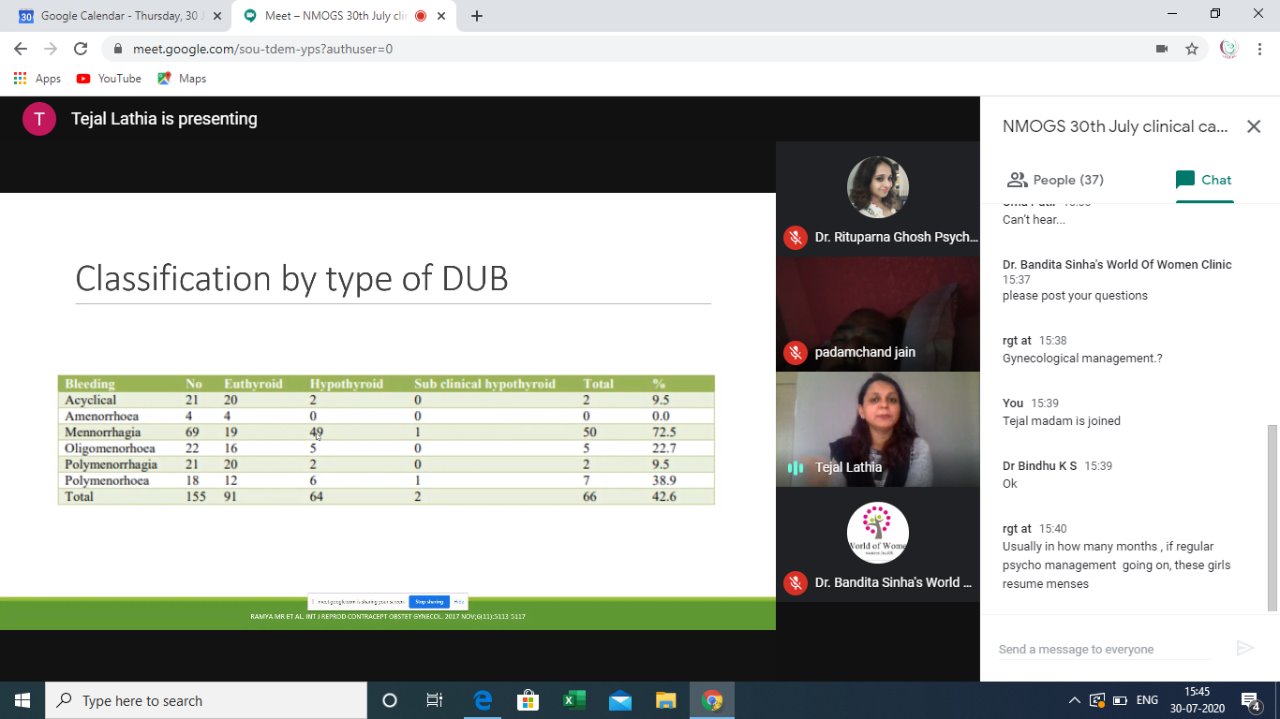Click the camera icon in address bar

click(x=1162, y=48)
